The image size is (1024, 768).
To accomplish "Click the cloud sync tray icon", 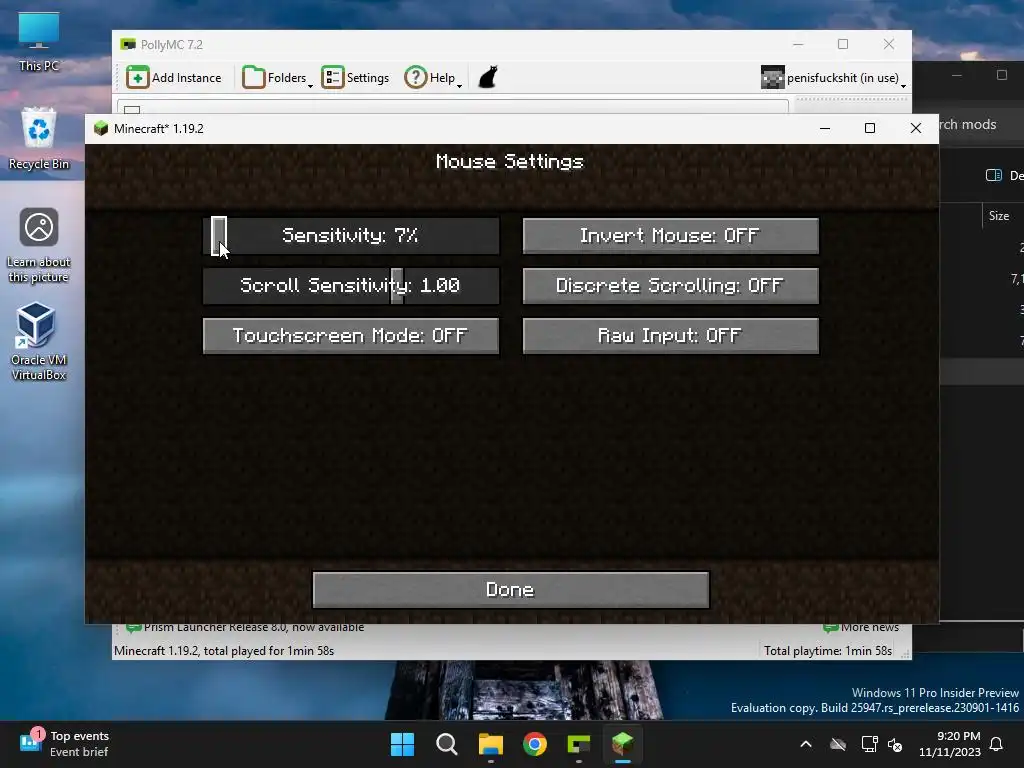I will pos(838,744).
